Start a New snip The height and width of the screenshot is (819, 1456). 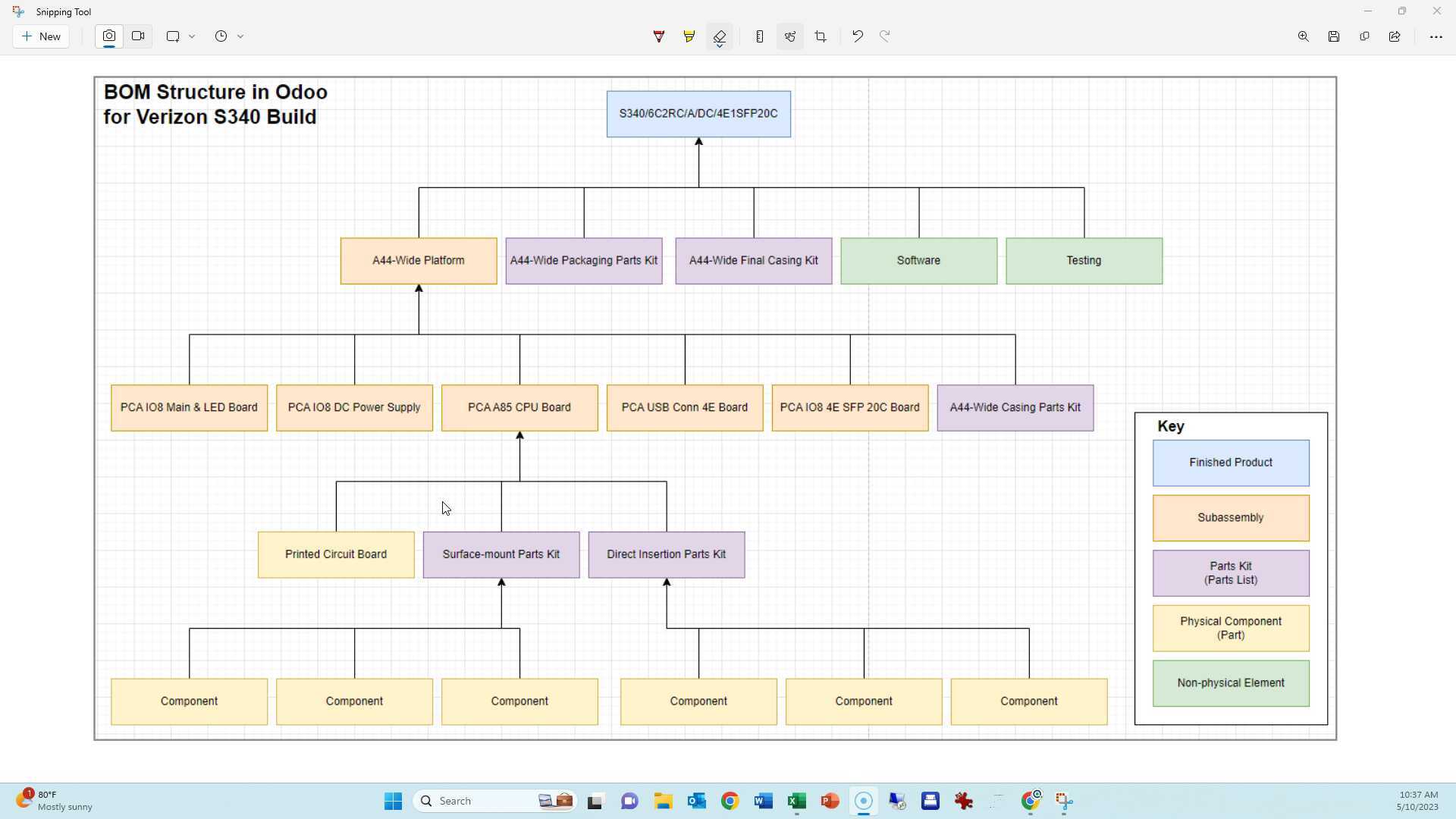[41, 36]
